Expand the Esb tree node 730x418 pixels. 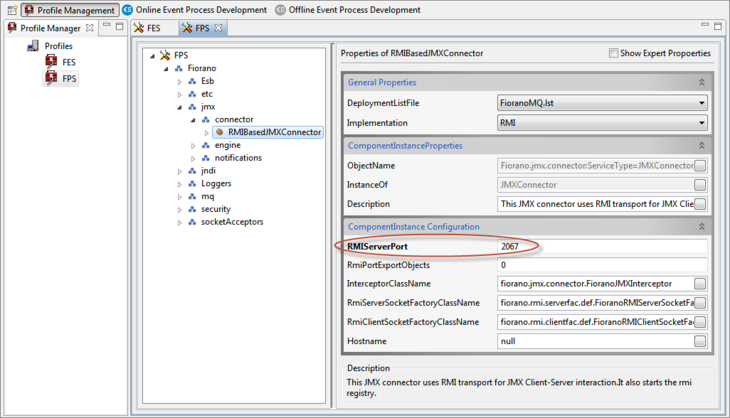(x=179, y=81)
